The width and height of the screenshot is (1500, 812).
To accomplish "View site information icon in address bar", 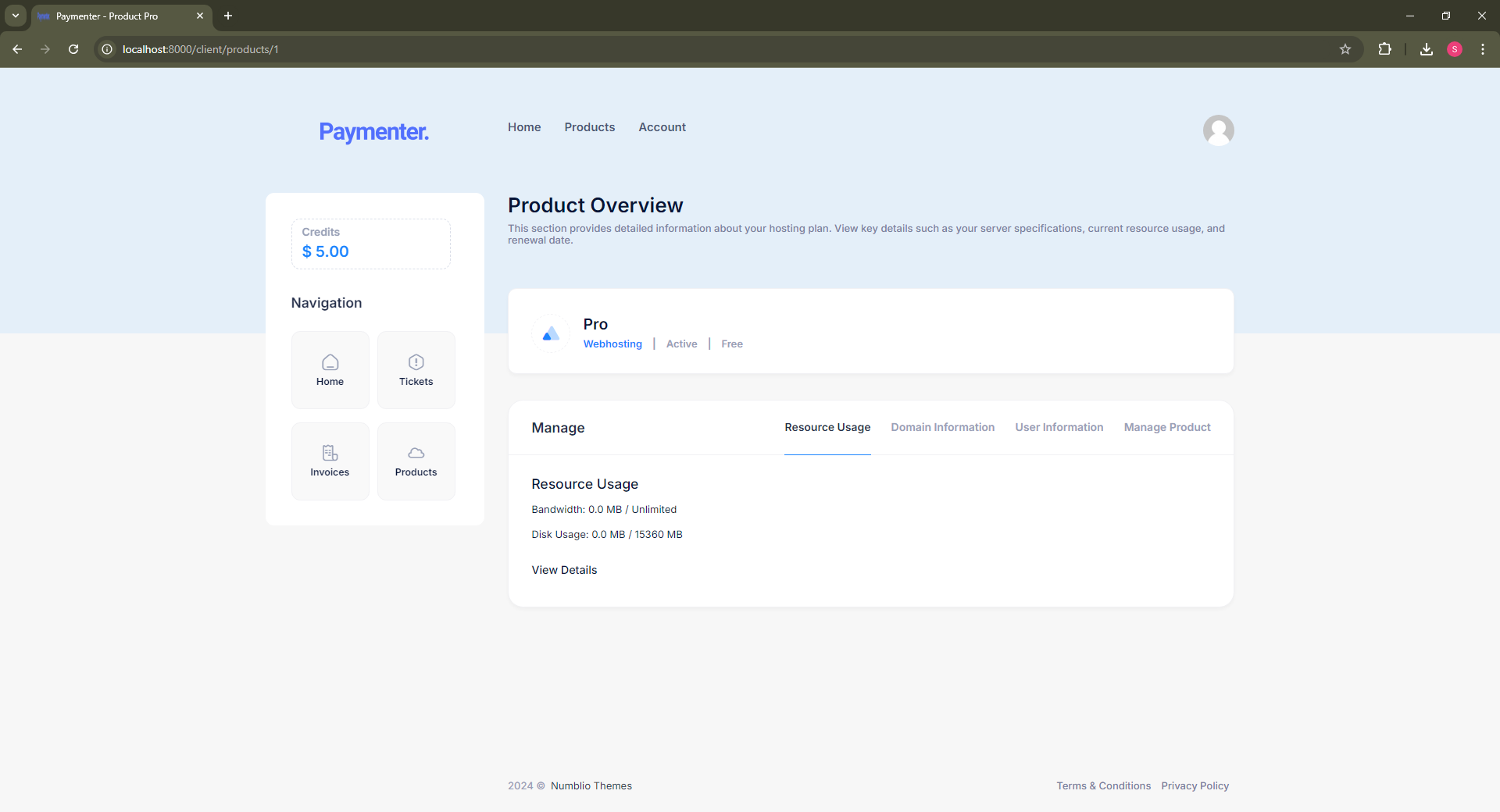I will (107, 49).
